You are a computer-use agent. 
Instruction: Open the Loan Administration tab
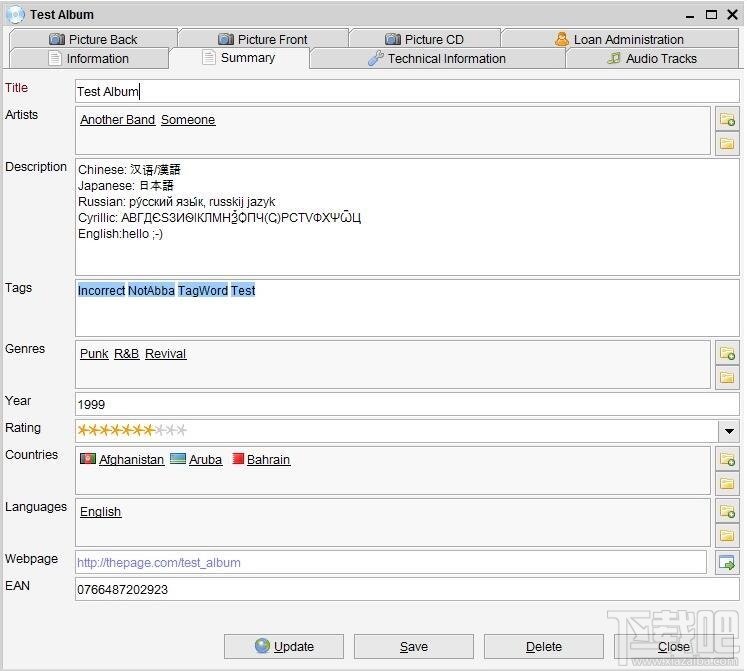point(620,39)
